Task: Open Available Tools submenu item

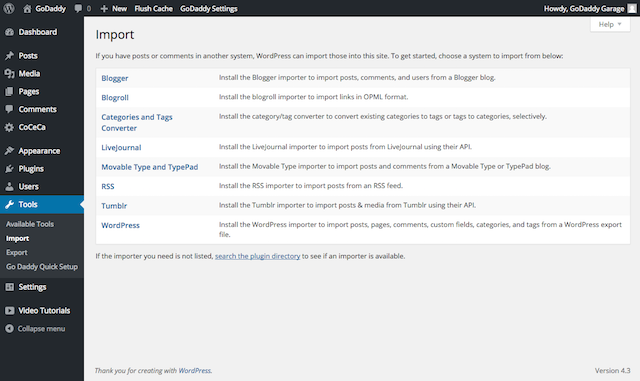Action: pos(30,224)
